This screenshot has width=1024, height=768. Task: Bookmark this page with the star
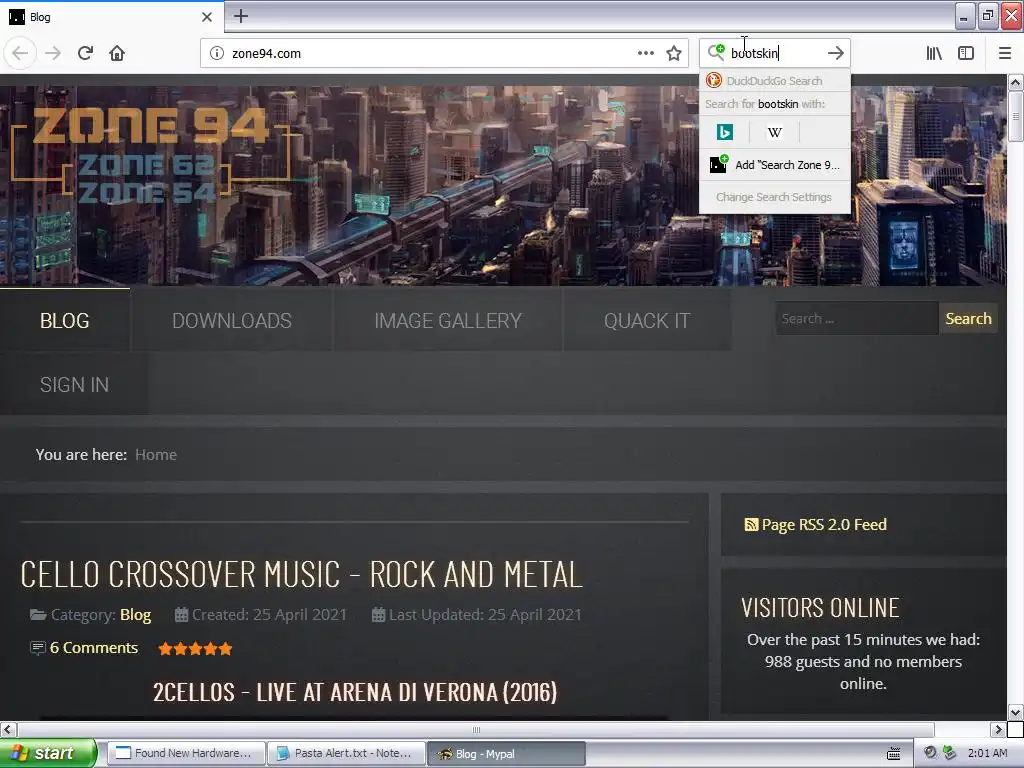[x=674, y=53]
